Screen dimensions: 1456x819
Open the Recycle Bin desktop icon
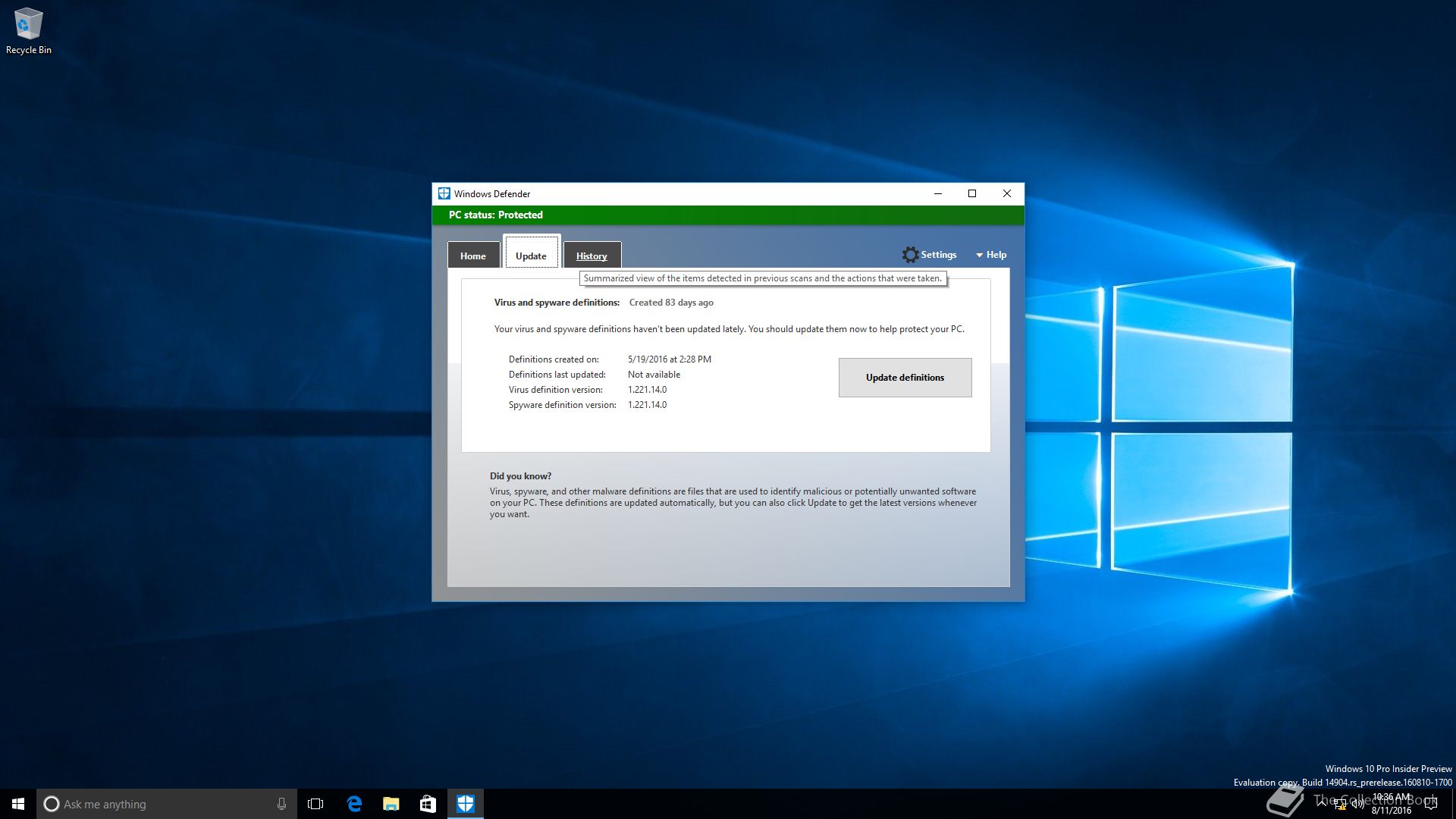coord(28,31)
